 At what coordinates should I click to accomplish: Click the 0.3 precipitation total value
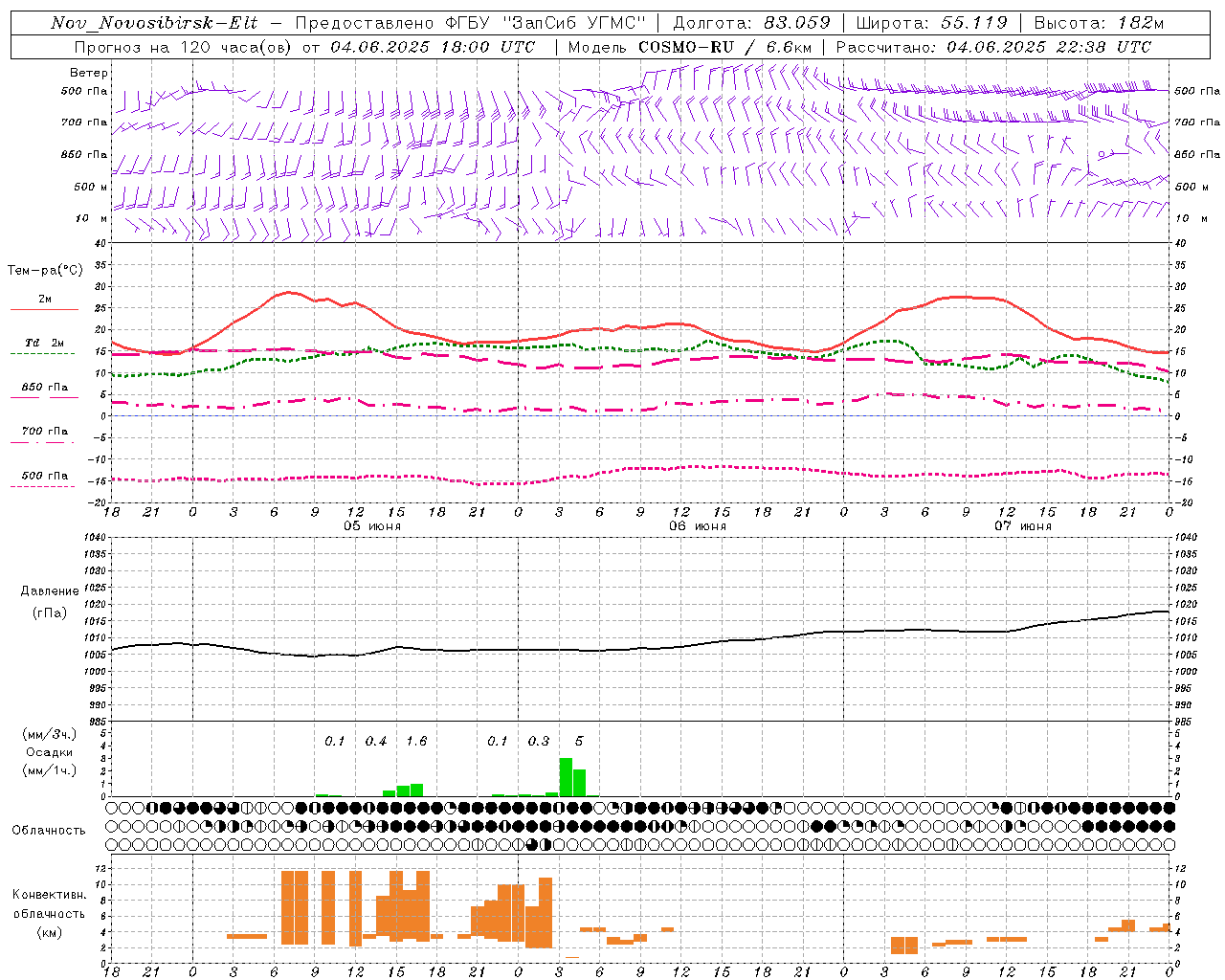pyautogui.click(x=539, y=742)
